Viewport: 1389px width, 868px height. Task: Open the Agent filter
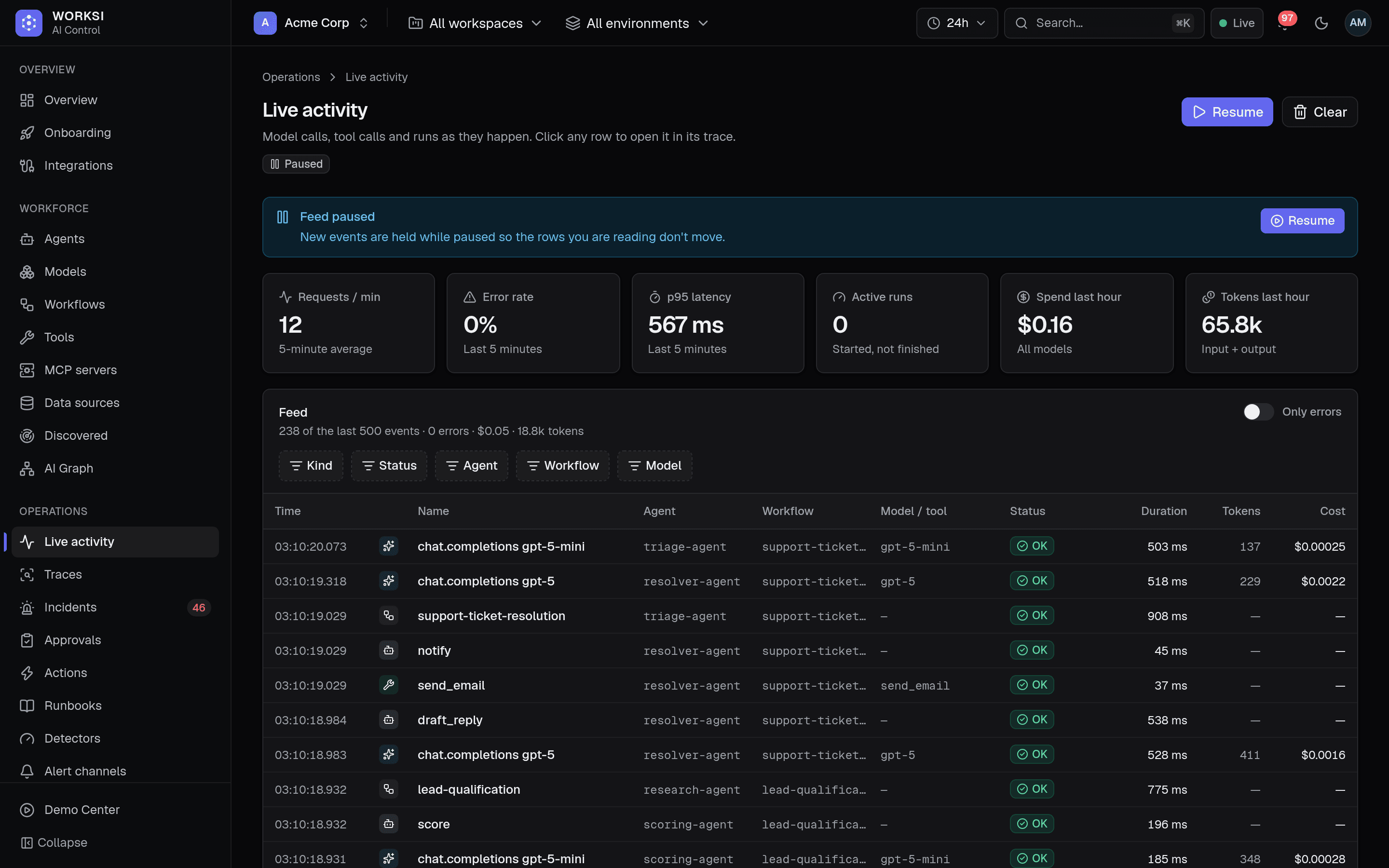[472, 465]
